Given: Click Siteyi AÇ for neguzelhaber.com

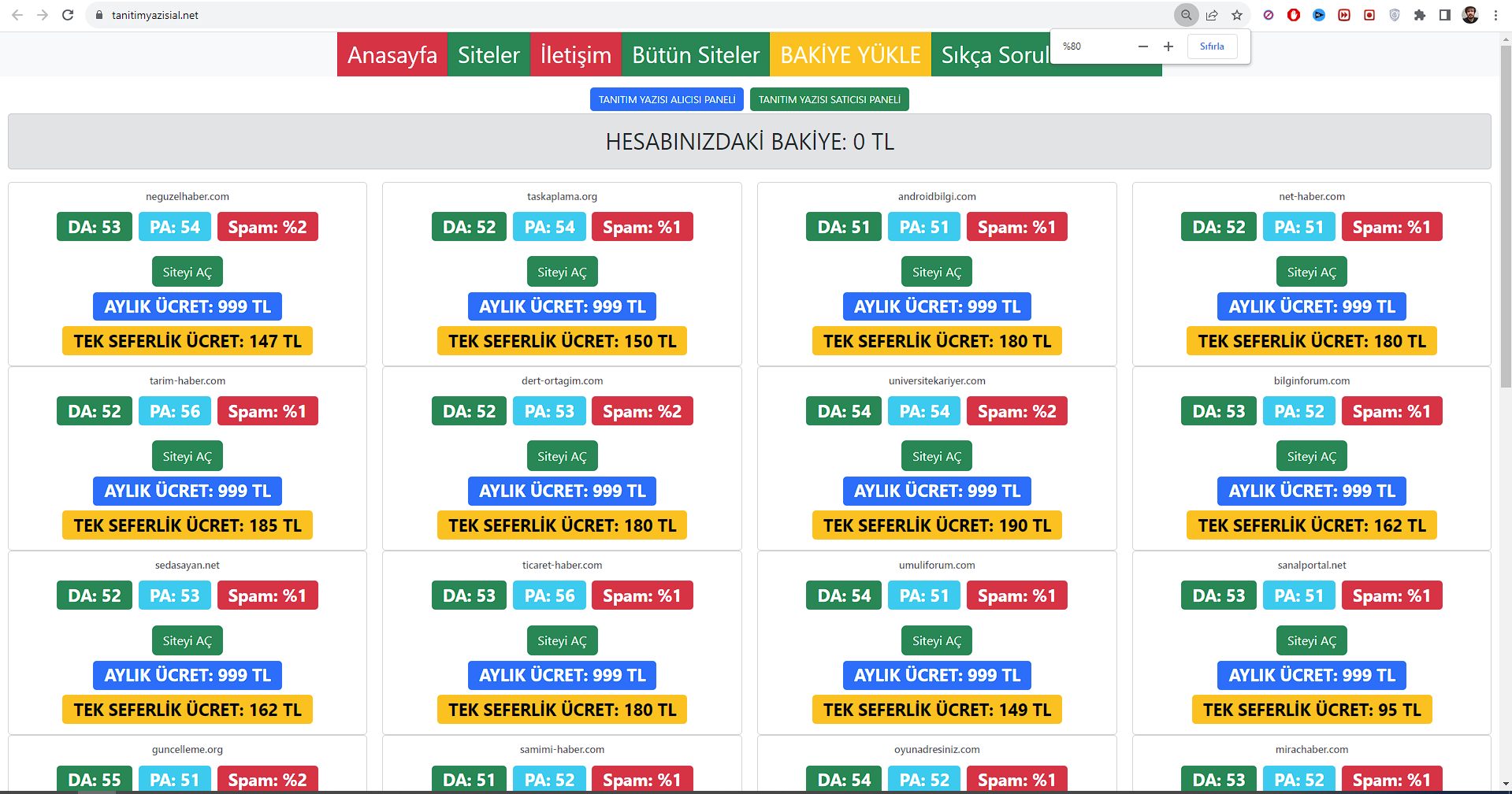Looking at the screenshot, I should click(188, 272).
